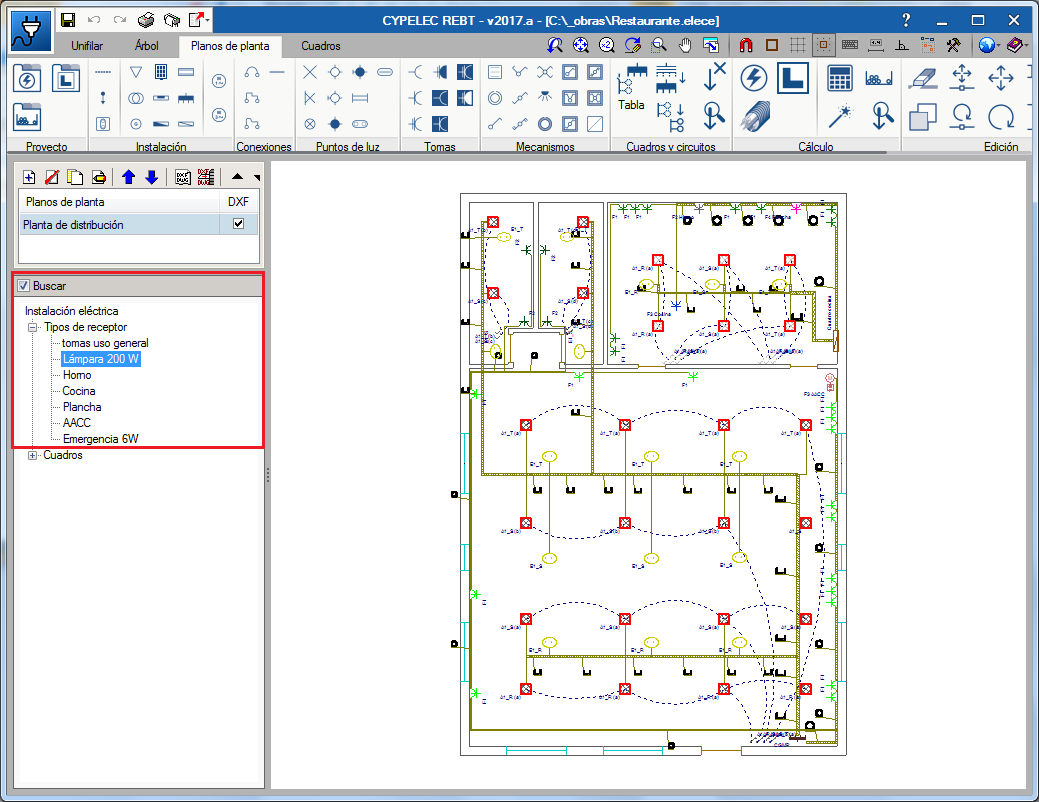Click the zoom x2 magnifier icon
1039x802 pixels.
[x=606, y=45]
